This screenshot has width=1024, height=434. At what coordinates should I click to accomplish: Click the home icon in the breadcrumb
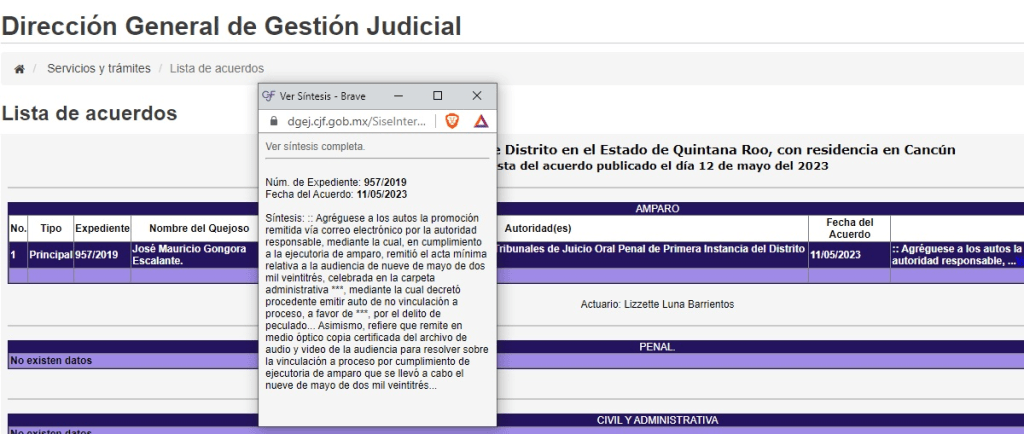point(19,69)
